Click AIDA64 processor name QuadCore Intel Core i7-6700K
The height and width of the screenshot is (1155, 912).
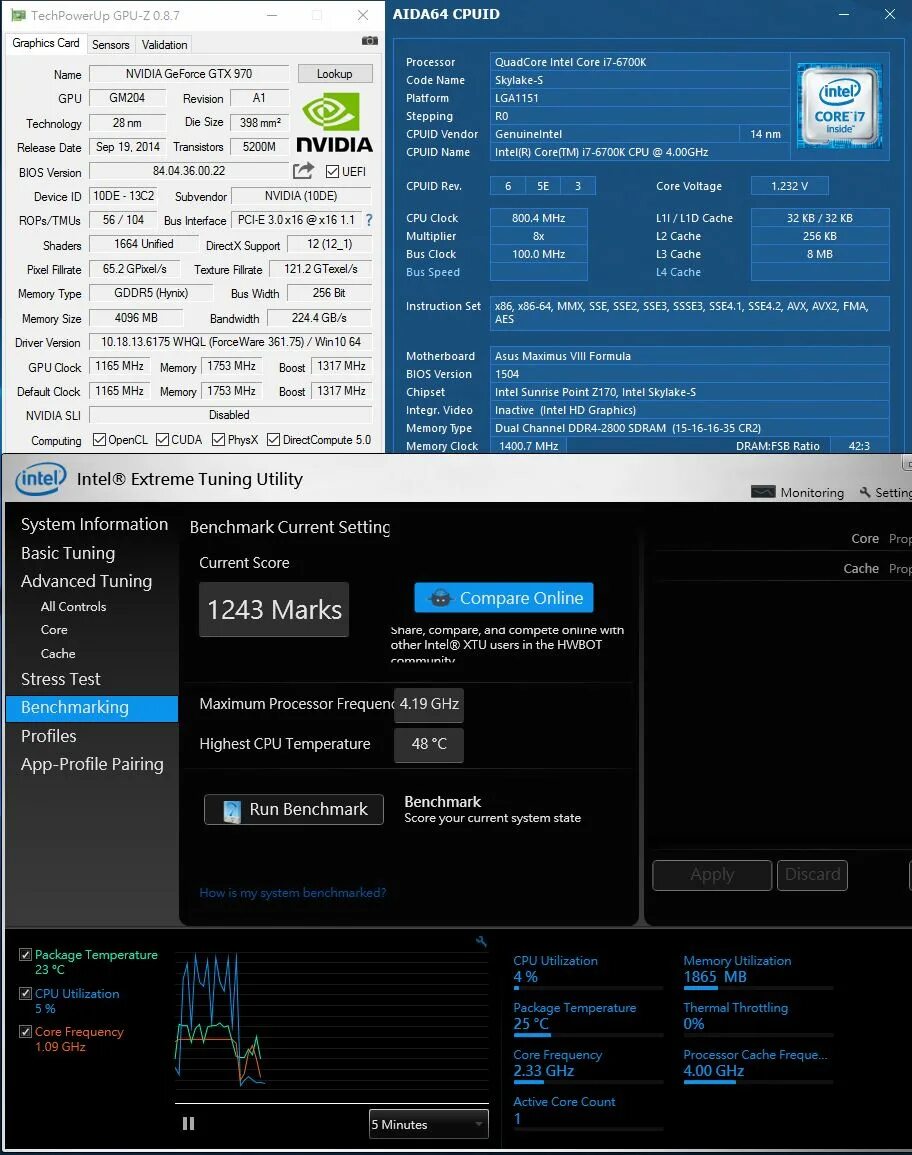click(639, 62)
